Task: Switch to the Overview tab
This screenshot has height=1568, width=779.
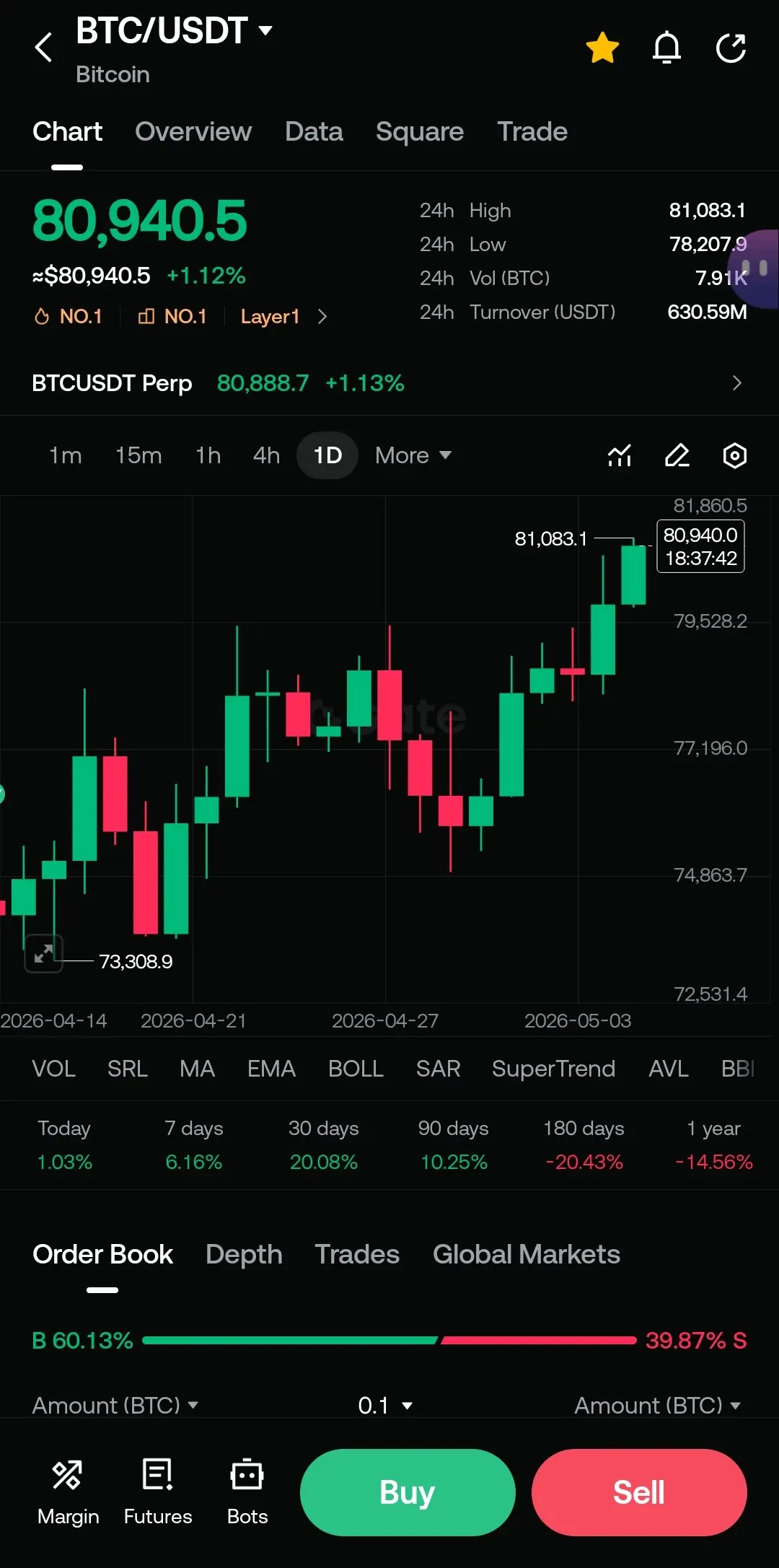Action: (x=193, y=132)
